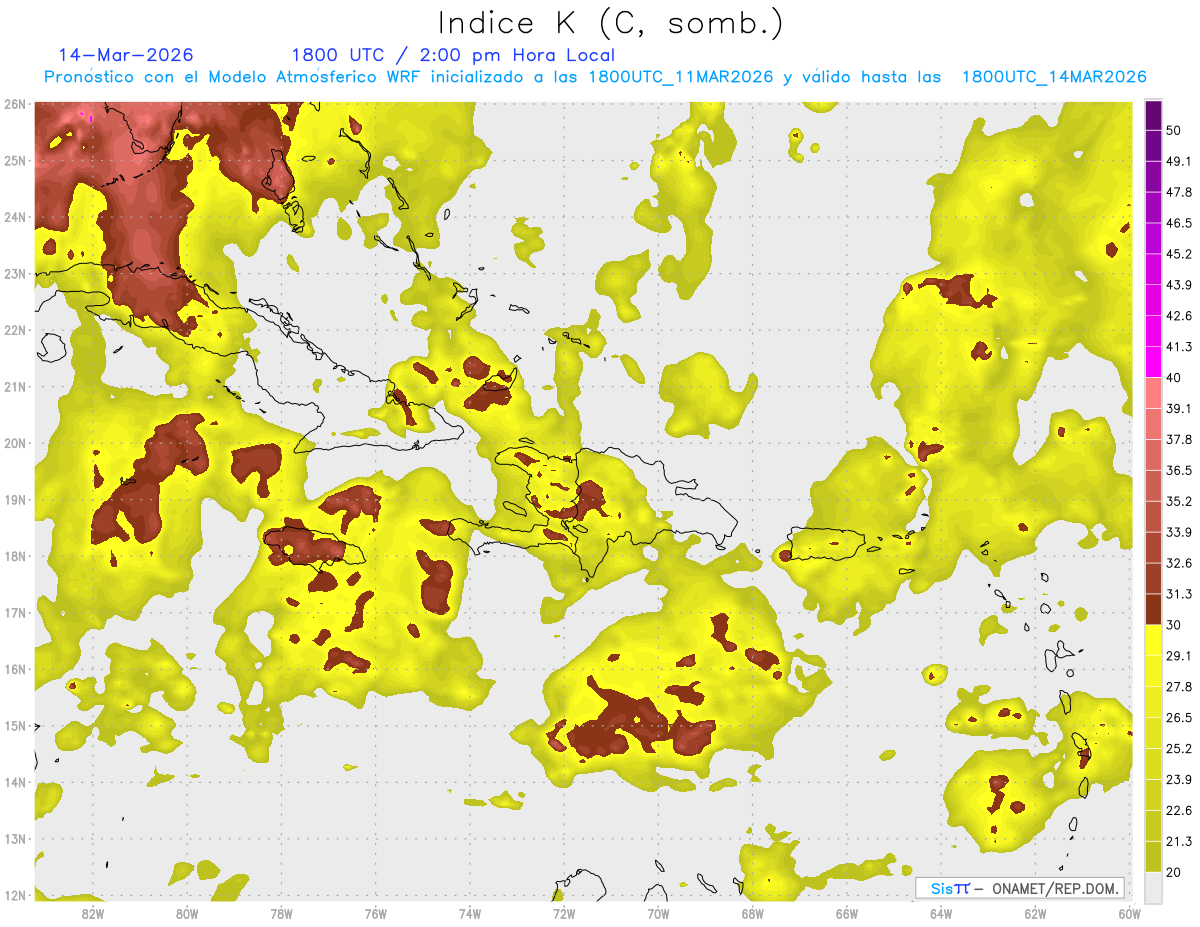
Task: Click the 'Indice K (C, somb.)' title
Action: pos(611,23)
